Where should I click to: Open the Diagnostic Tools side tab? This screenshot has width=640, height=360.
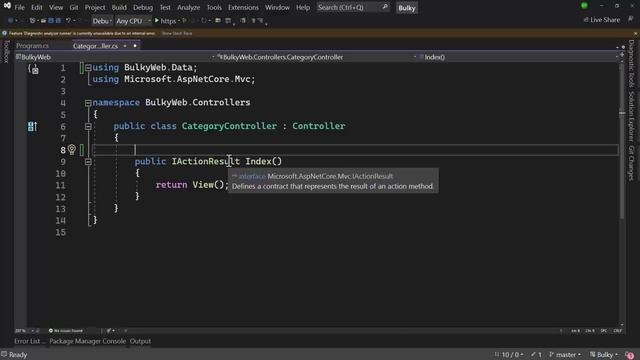pyautogui.click(x=631, y=64)
